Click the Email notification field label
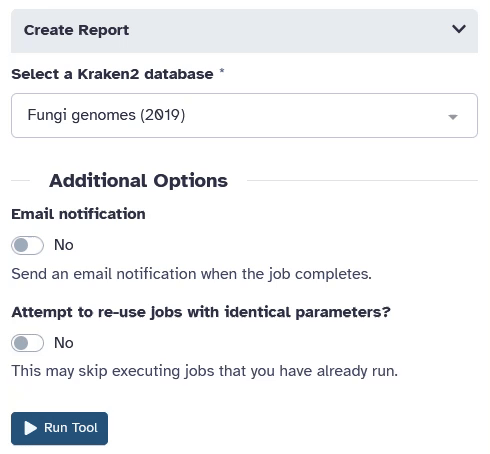 coord(78,214)
